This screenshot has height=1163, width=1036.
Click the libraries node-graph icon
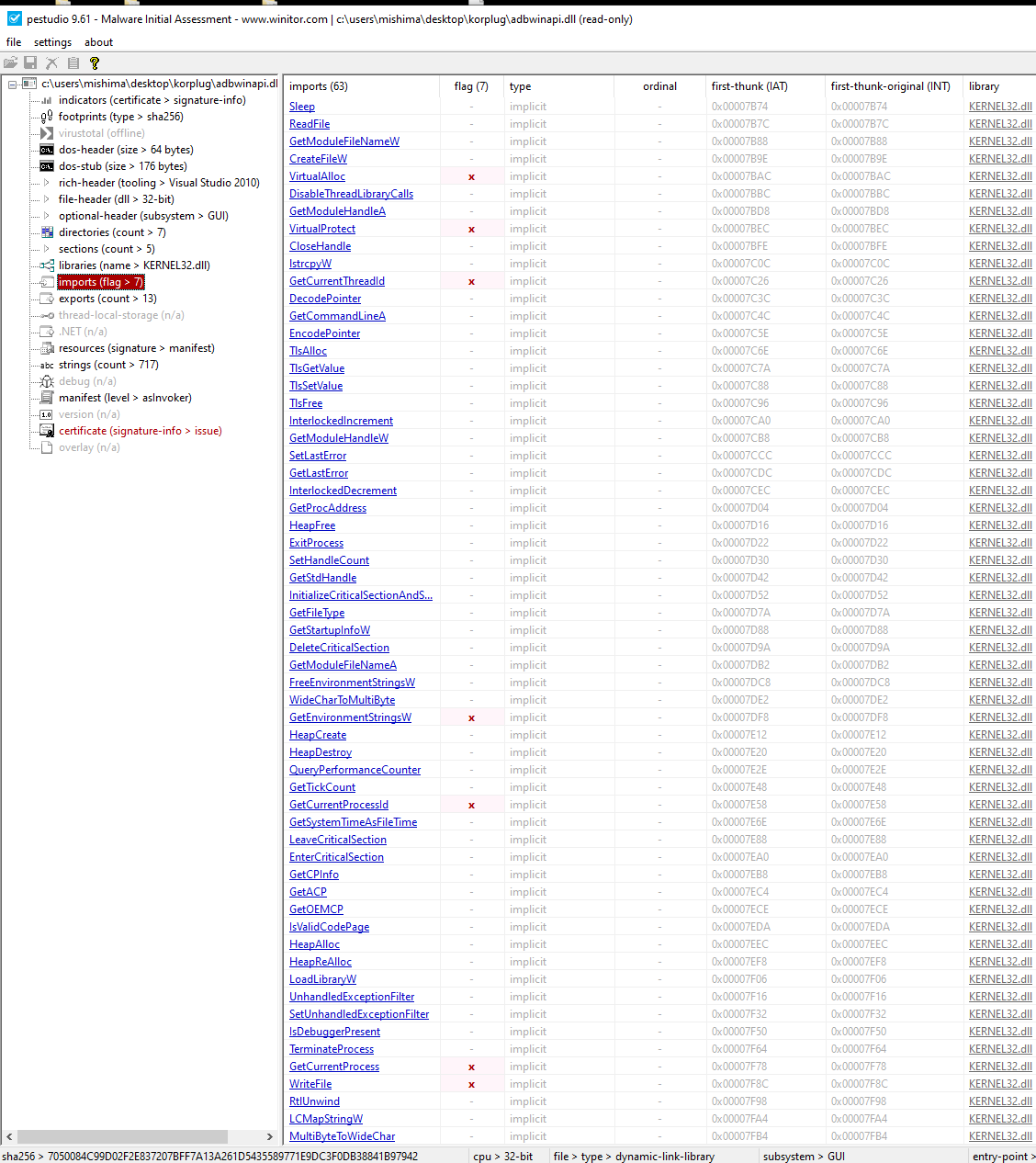coord(47,265)
